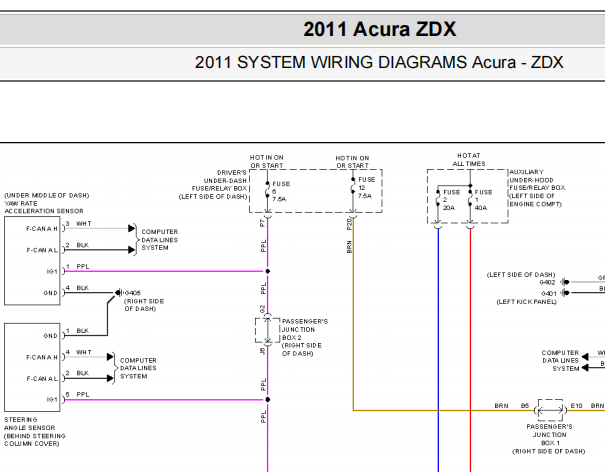The height and width of the screenshot is (472, 605).
Task: Click the yaw rate sensor 'IG1' terminal
Action: (x=52, y=272)
